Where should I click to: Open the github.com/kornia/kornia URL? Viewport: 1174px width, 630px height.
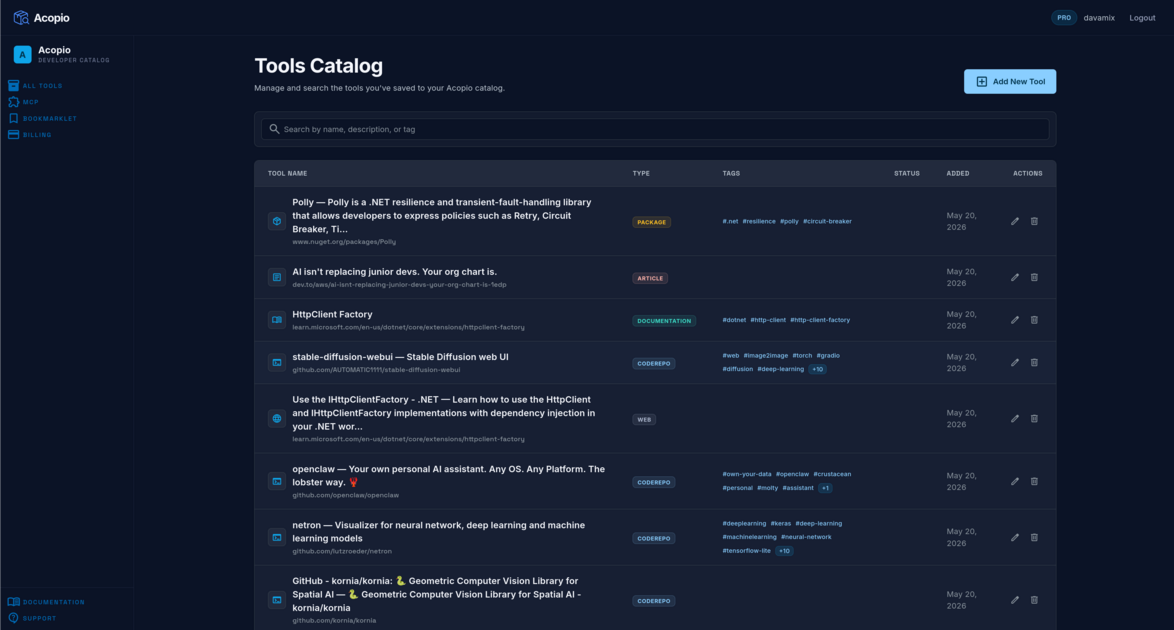[334, 620]
